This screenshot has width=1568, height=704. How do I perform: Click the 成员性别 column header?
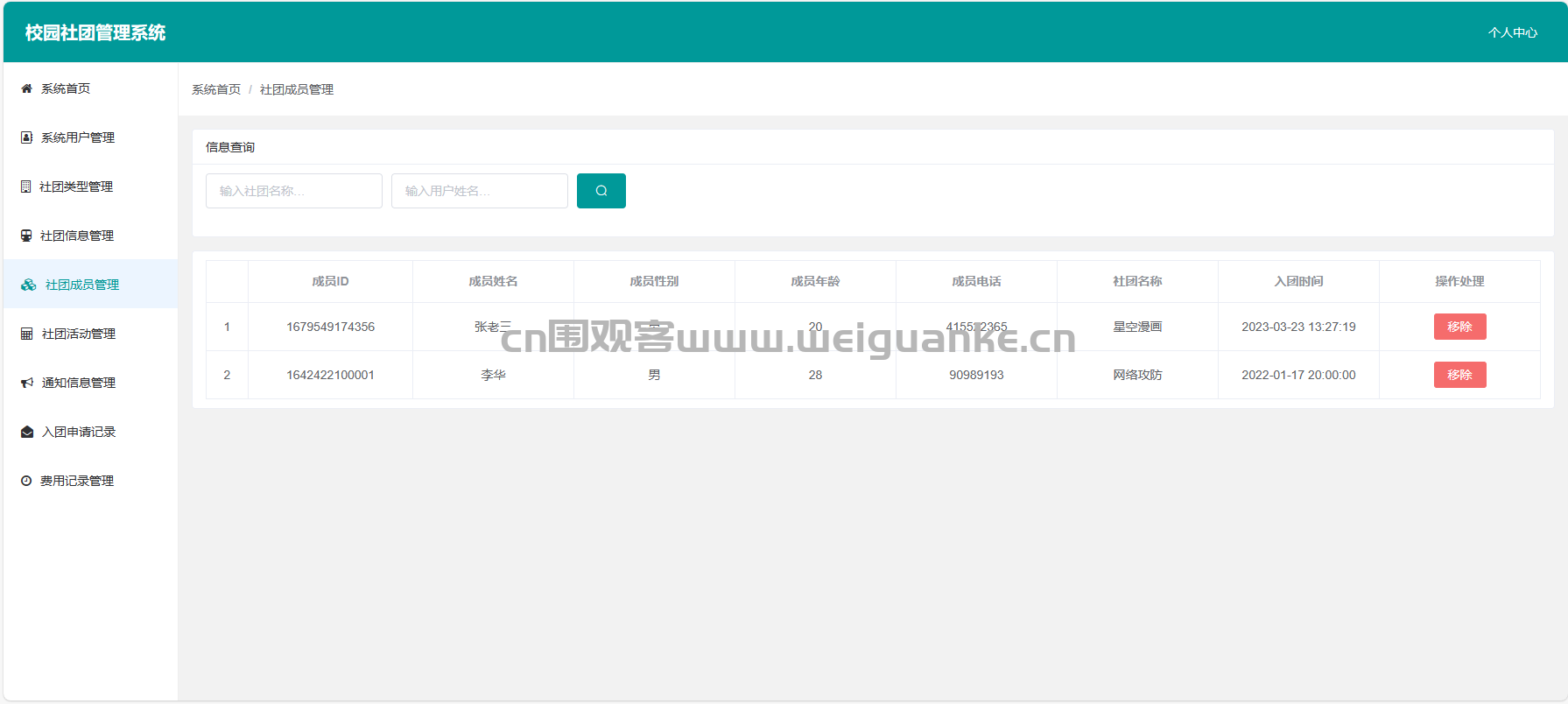click(654, 281)
